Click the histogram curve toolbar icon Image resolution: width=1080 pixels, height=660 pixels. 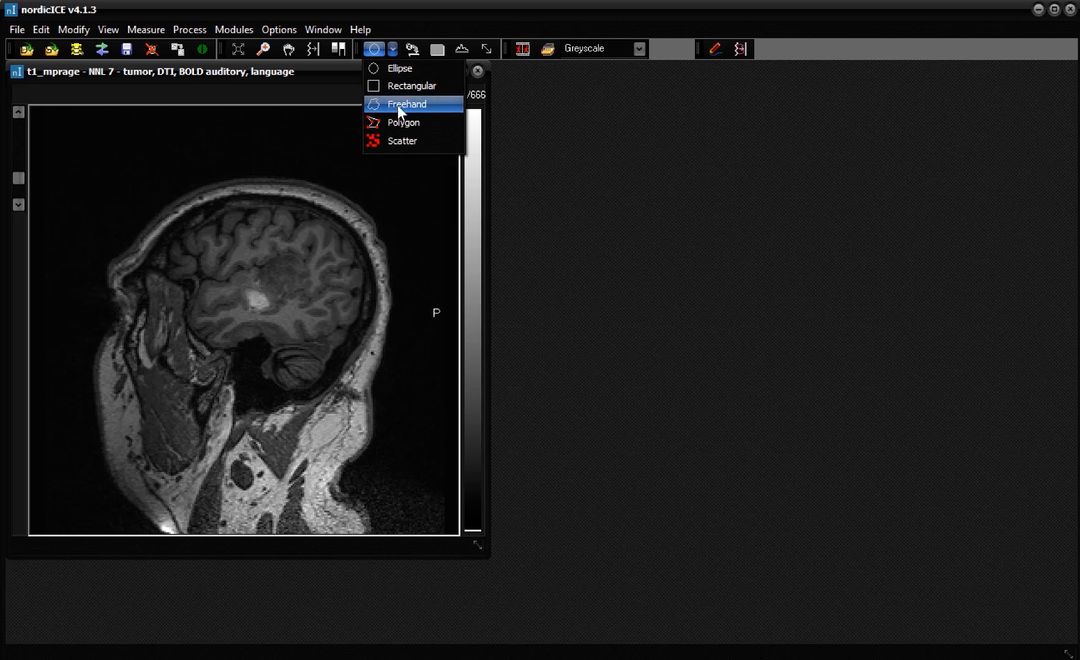point(462,49)
